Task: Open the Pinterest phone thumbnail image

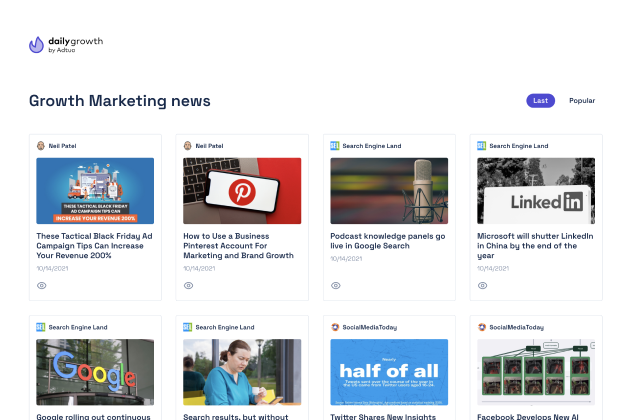Action: pyautogui.click(x=242, y=191)
